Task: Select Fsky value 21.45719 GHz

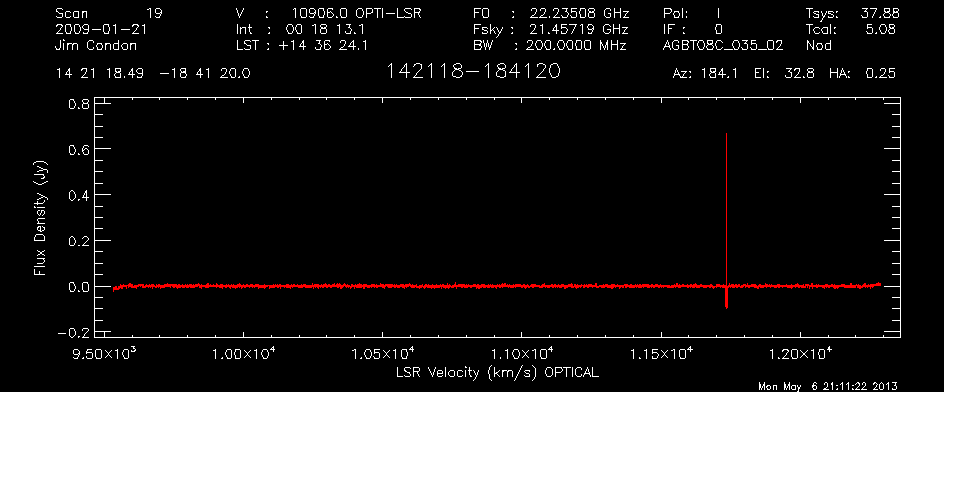Action: point(579,29)
